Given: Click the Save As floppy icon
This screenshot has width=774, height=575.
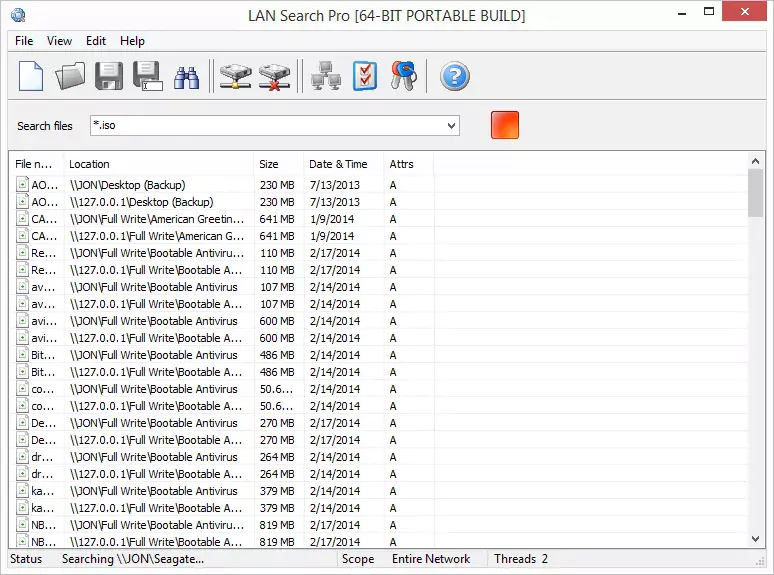Looking at the screenshot, I should pyautogui.click(x=148, y=76).
